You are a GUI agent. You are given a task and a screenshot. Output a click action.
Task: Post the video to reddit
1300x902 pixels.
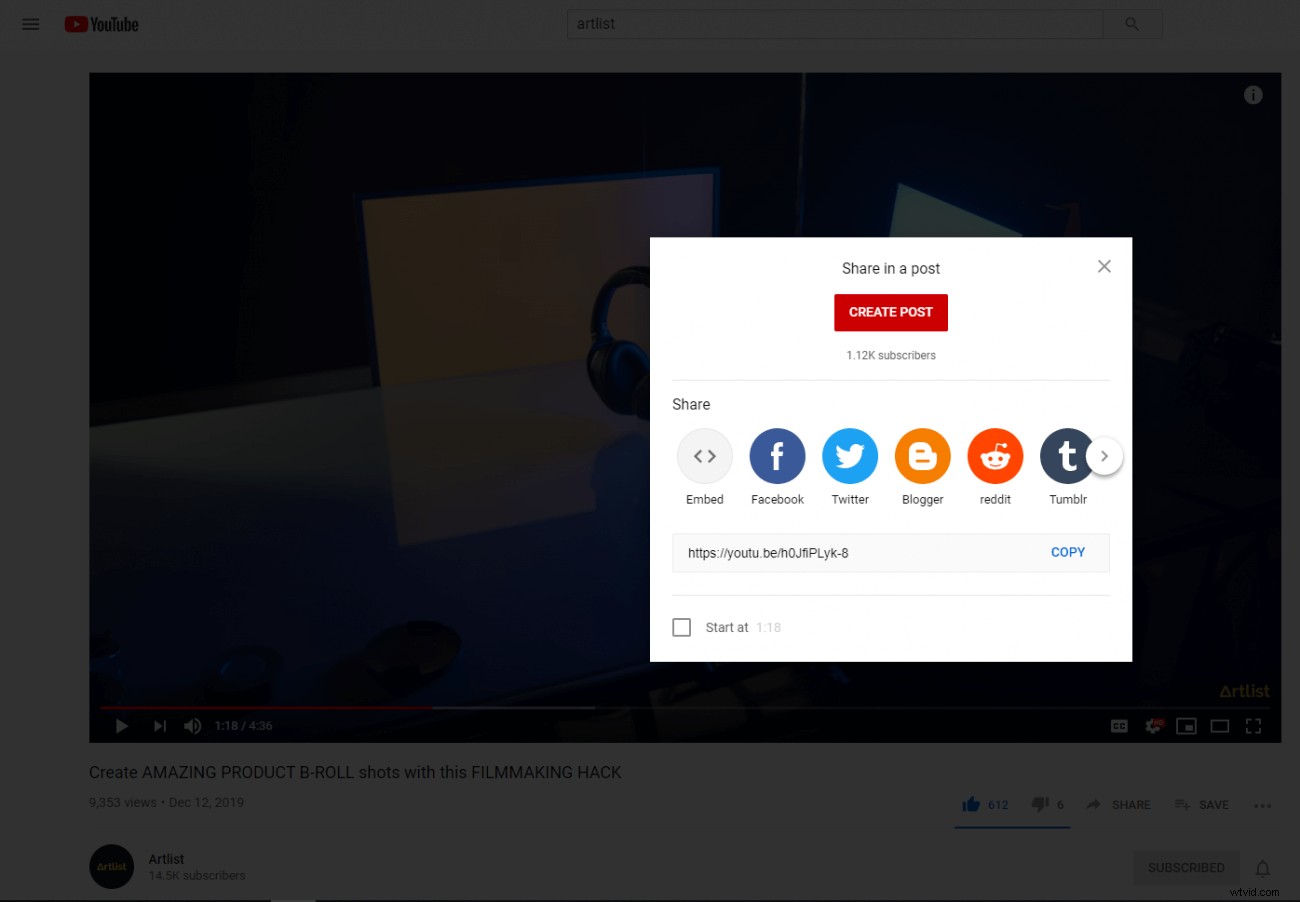(x=995, y=456)
